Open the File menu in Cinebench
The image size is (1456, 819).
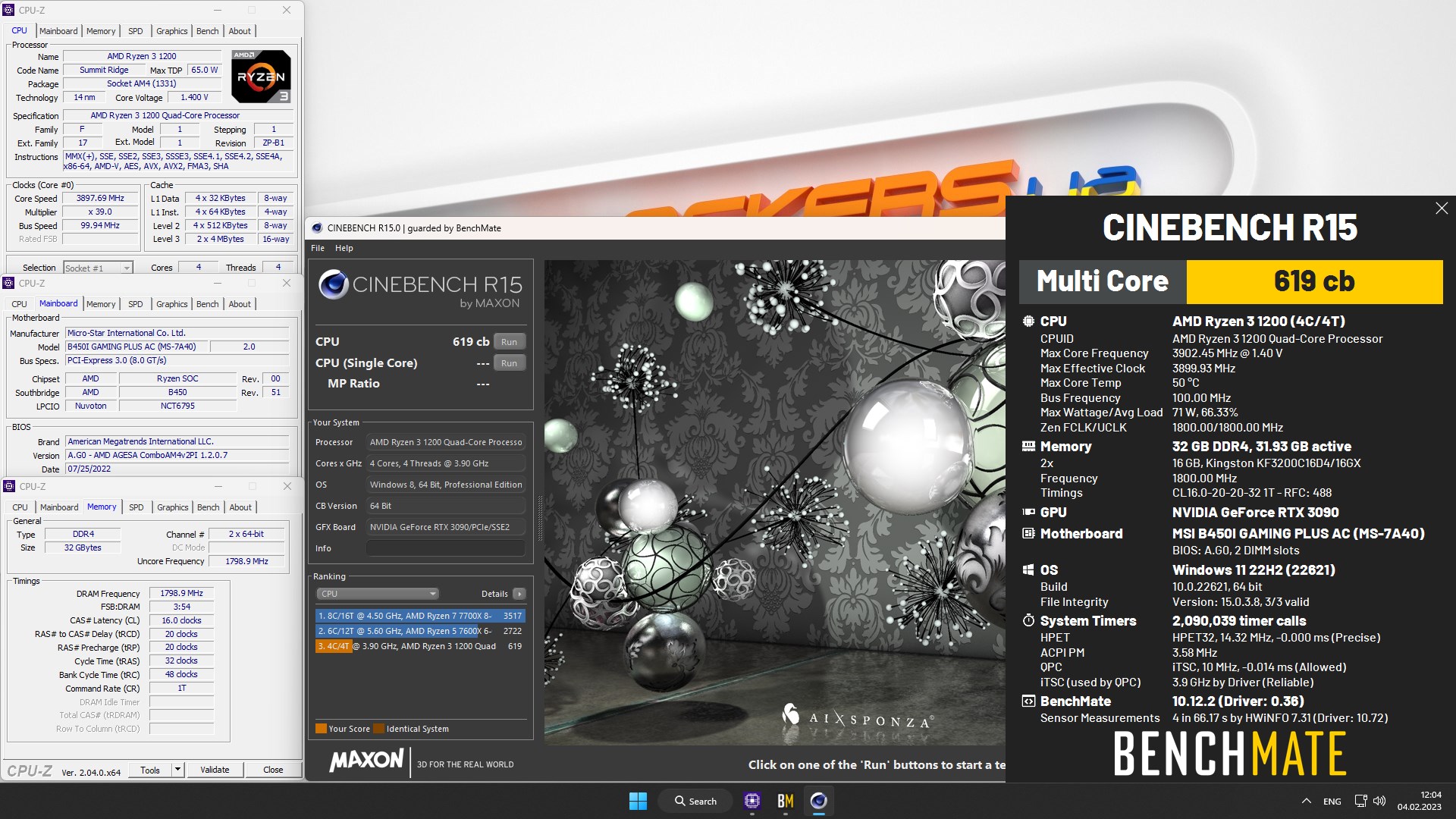318,248
